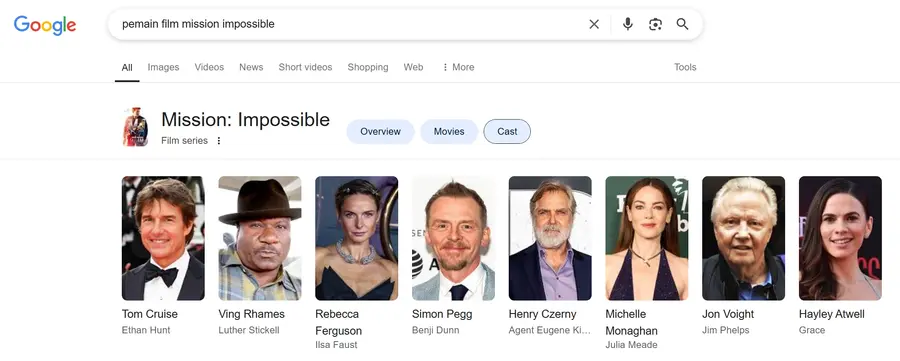900x361 pixels.
Task: Open Simon Pegg photo card
Action: 453,238
